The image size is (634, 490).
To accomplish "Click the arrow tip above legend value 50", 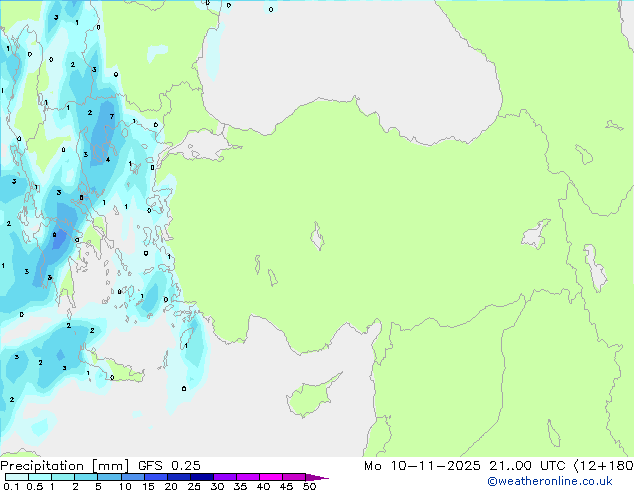I will click(x=317, y=477).
